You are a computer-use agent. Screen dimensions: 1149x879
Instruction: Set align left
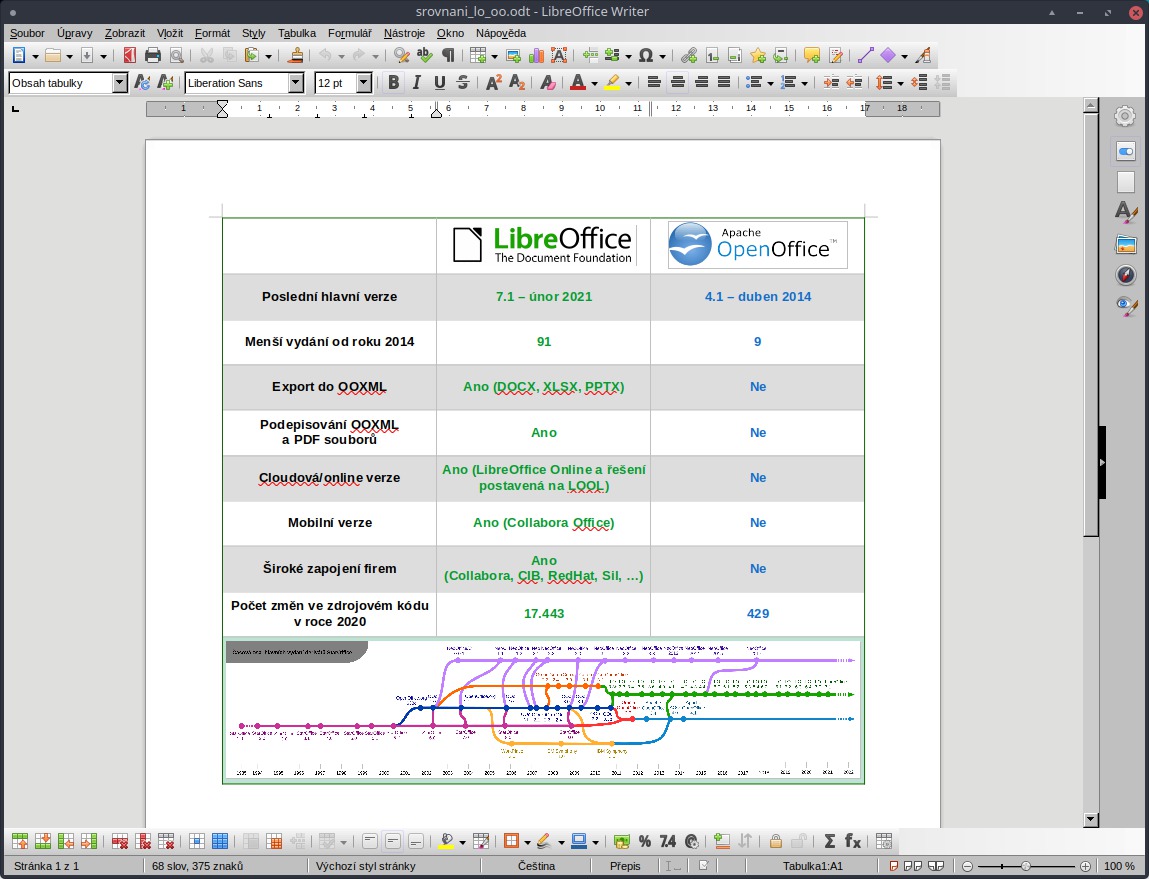(x=654, y=83)
